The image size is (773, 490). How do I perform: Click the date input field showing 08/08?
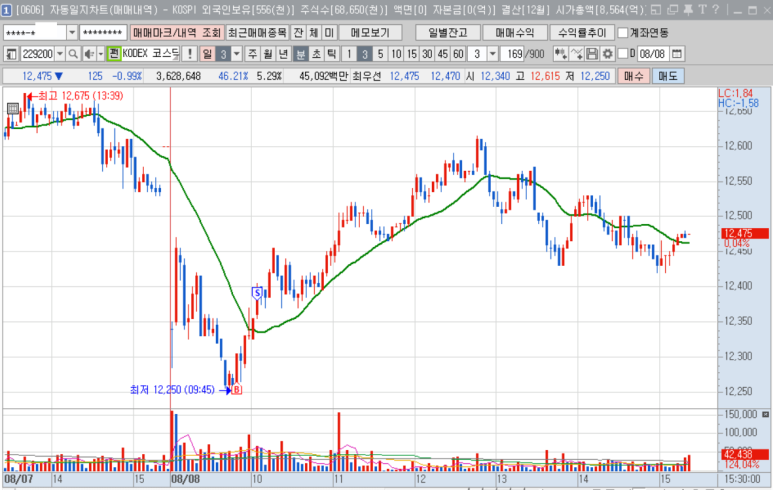click(x=648, y=53)
